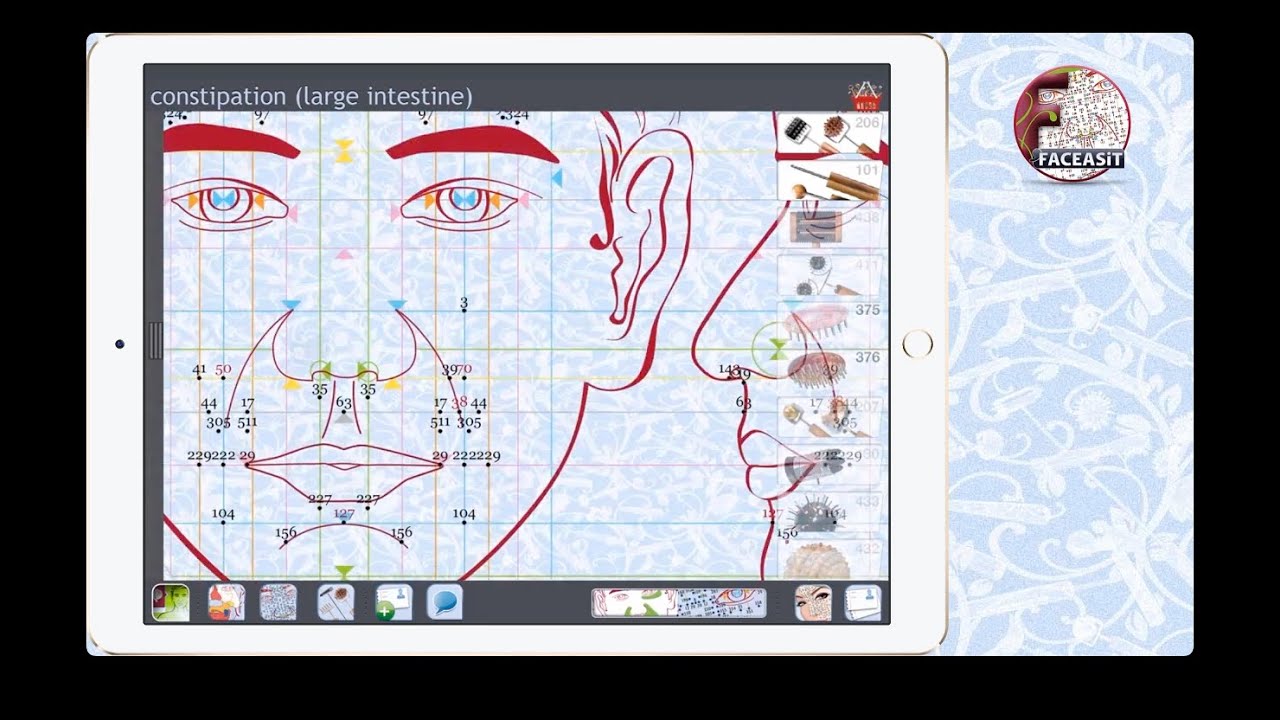1280x720 pixels.
Task: Choose tool 411 small roller
Action: point(830,275)
